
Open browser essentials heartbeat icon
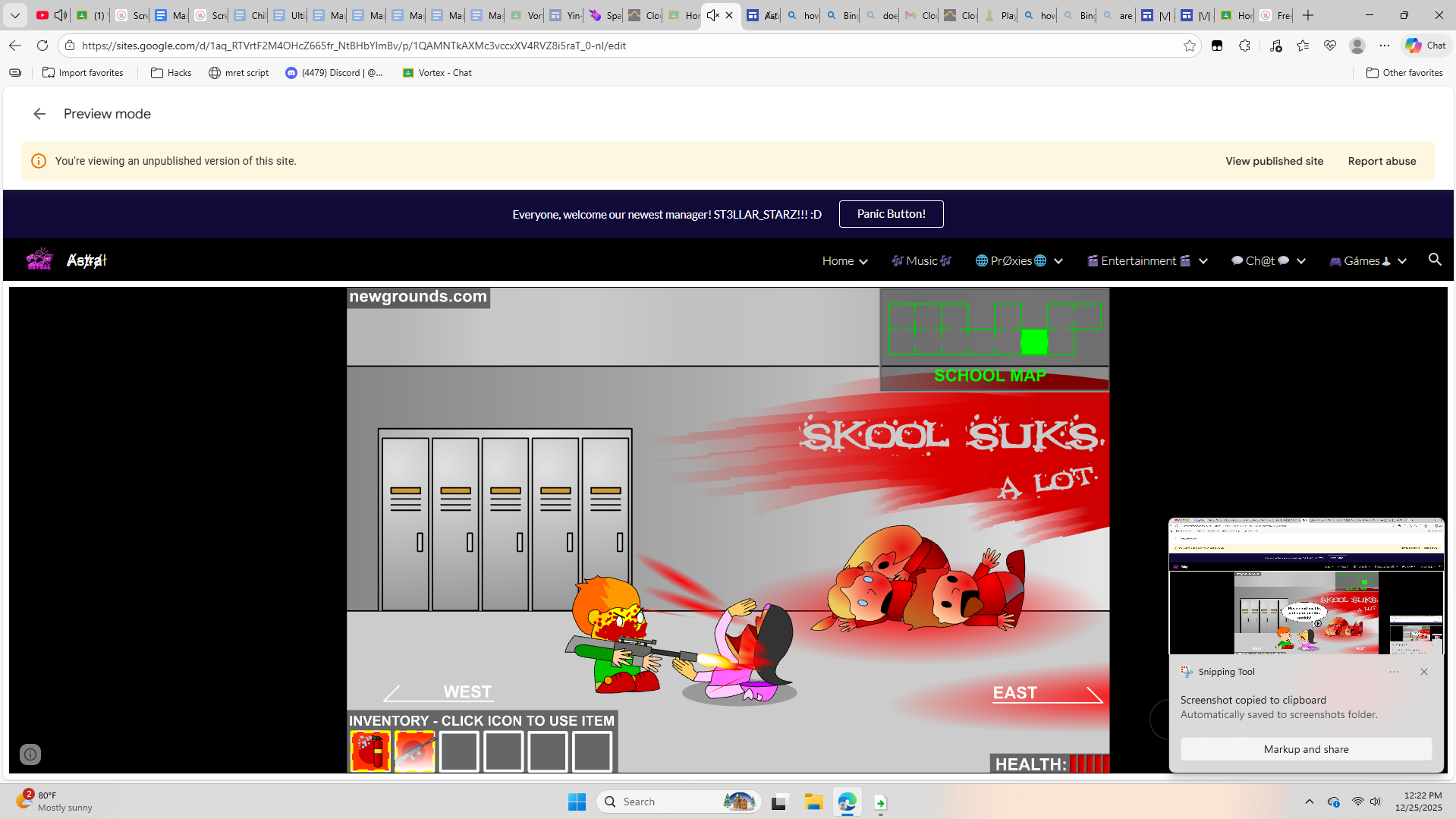coord(1330,46)
